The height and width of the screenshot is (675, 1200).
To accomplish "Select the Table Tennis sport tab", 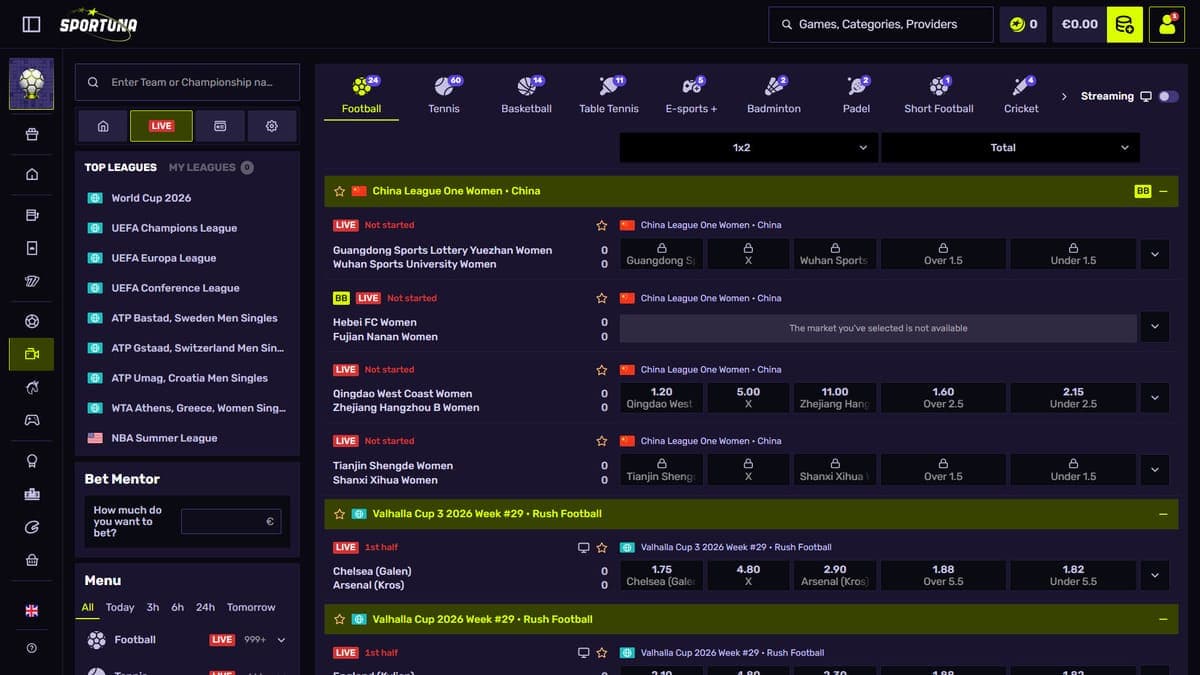I will pos(608,96).
